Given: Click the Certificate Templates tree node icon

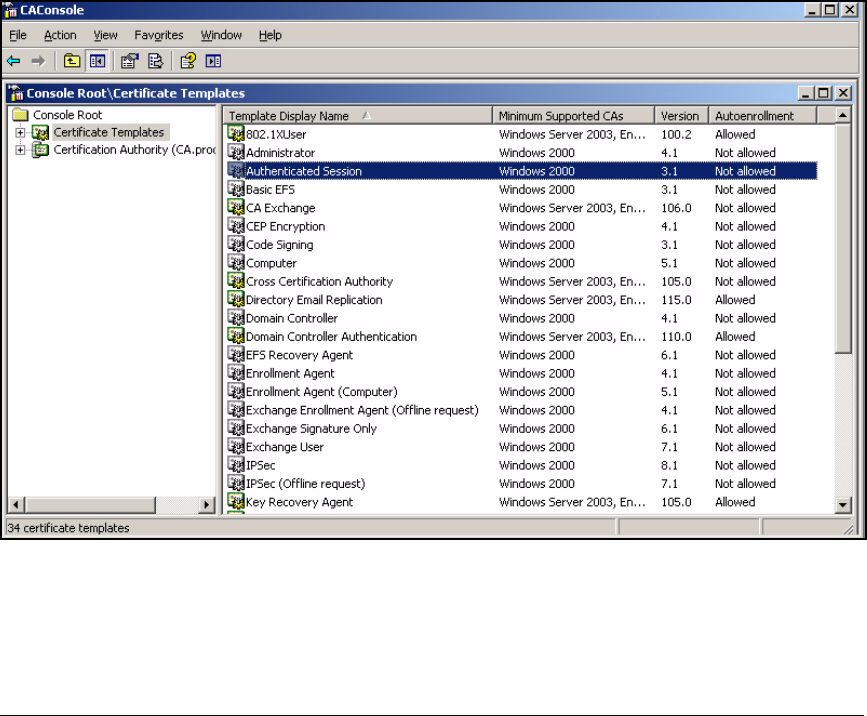Looking at the screenshot, I should [x=40, y=133].
